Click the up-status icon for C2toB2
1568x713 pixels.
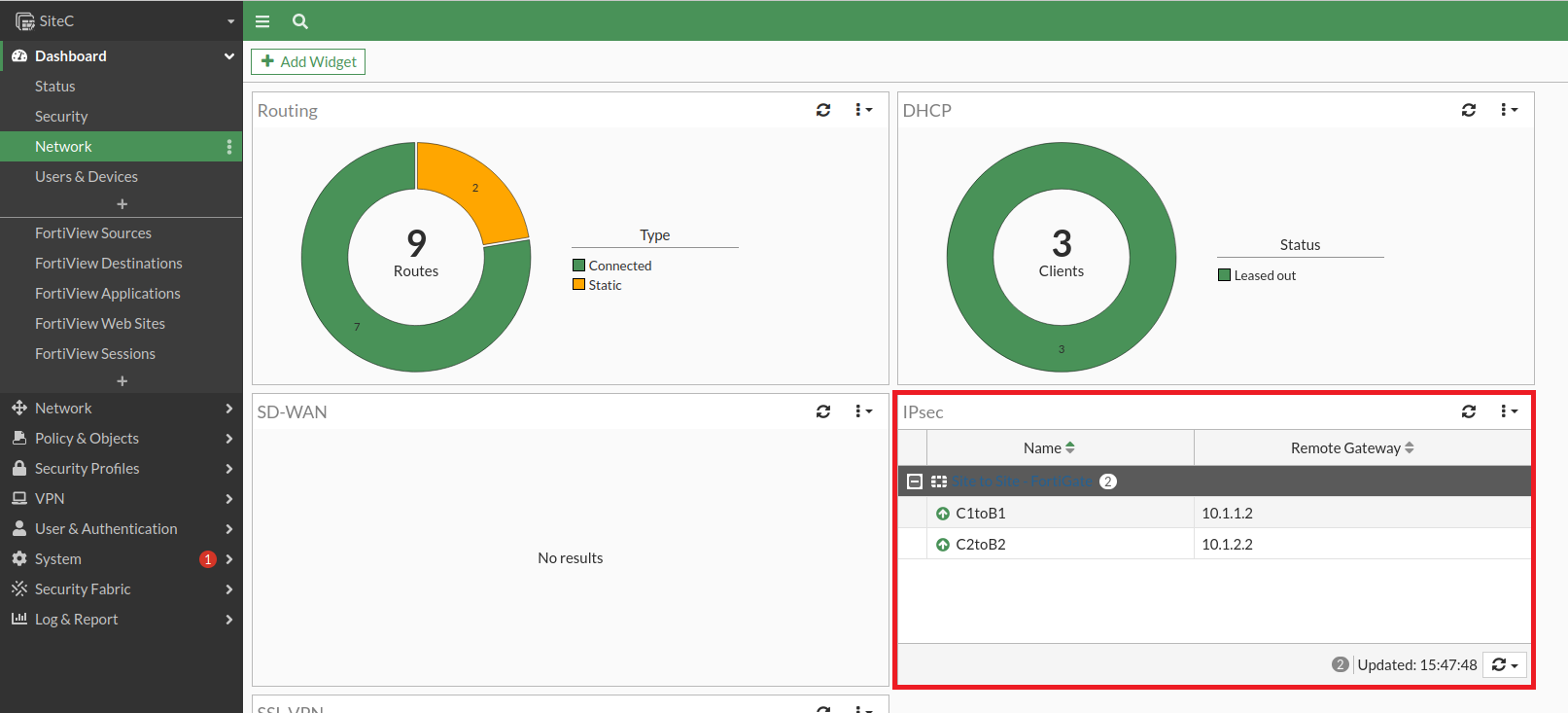pyautogui.click(x=943, y=545)
